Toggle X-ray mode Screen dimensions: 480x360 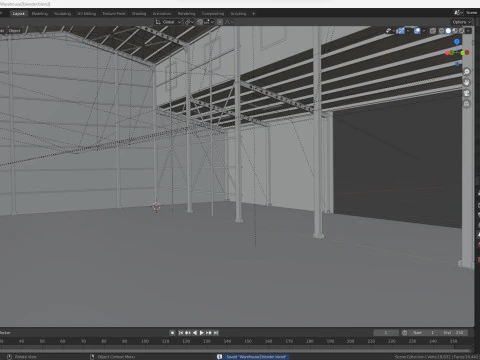tap(433, 31)
